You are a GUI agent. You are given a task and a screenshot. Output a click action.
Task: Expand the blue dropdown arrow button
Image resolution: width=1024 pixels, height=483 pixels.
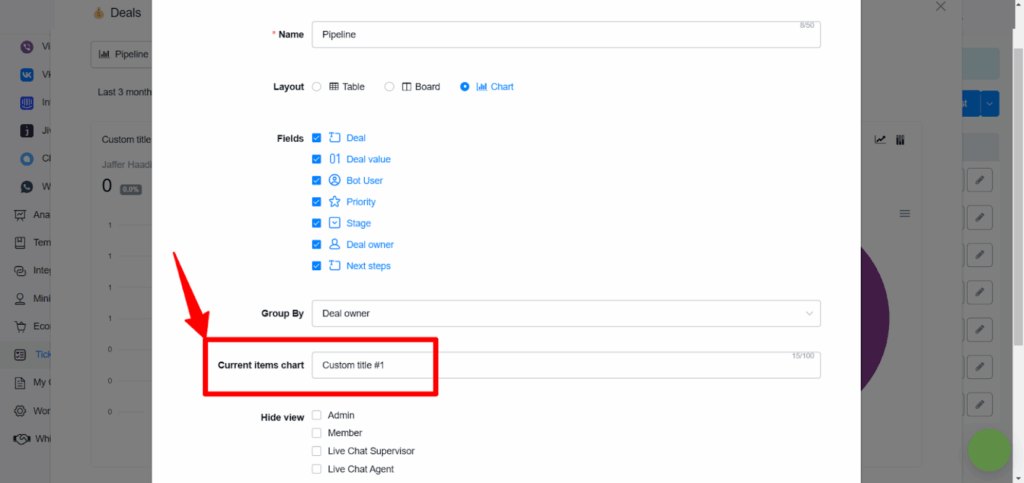(x=989, y=103)
